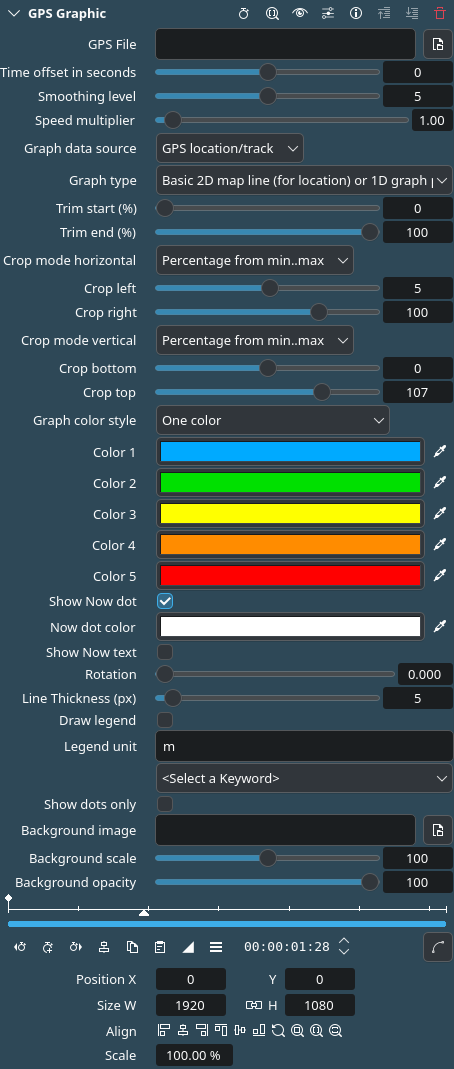The image size is (454, 1069).
Task: Enable the Draw legend checkbox
Action: point(165,720)
